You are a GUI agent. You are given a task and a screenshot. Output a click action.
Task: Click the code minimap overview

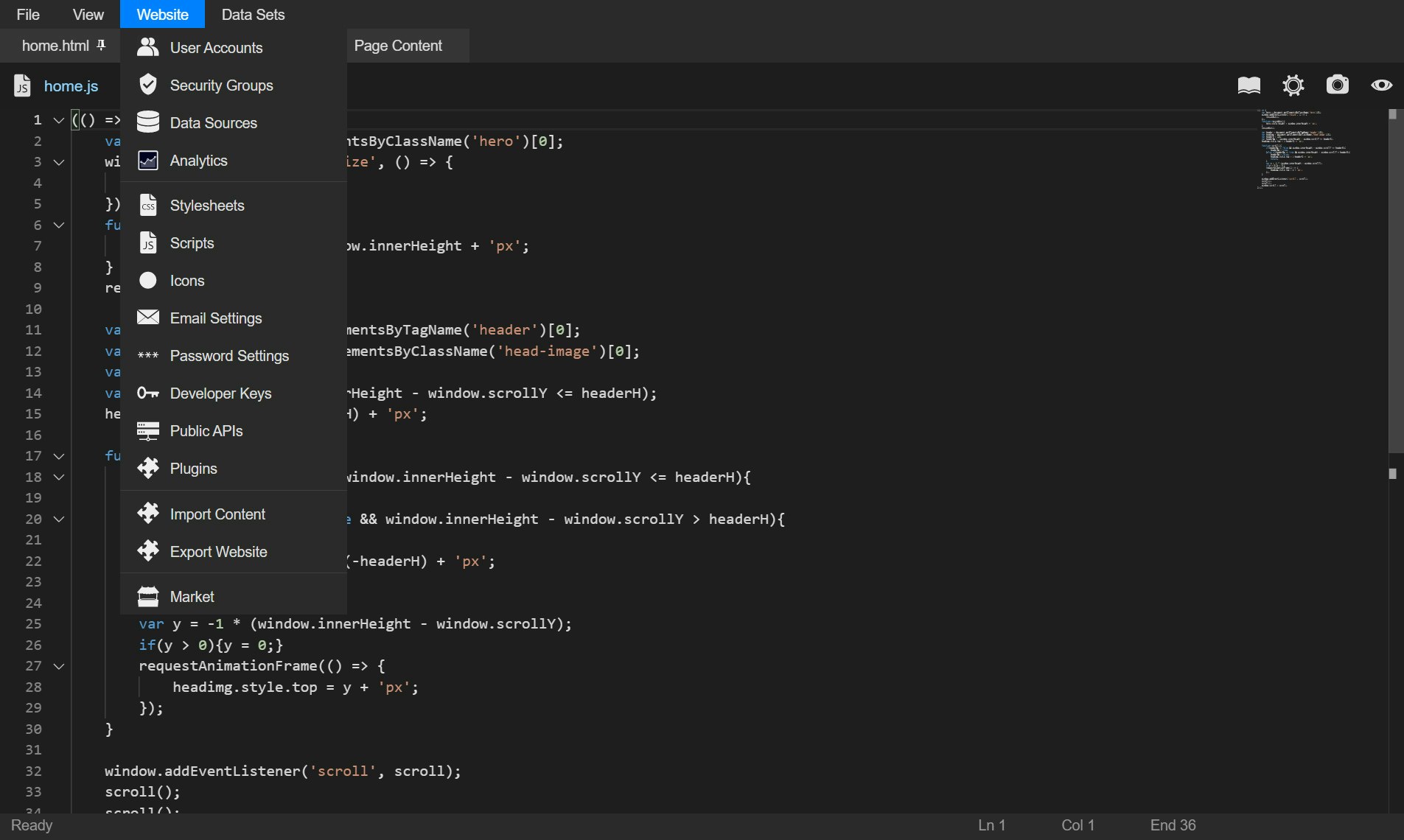tap(1305, 149)
